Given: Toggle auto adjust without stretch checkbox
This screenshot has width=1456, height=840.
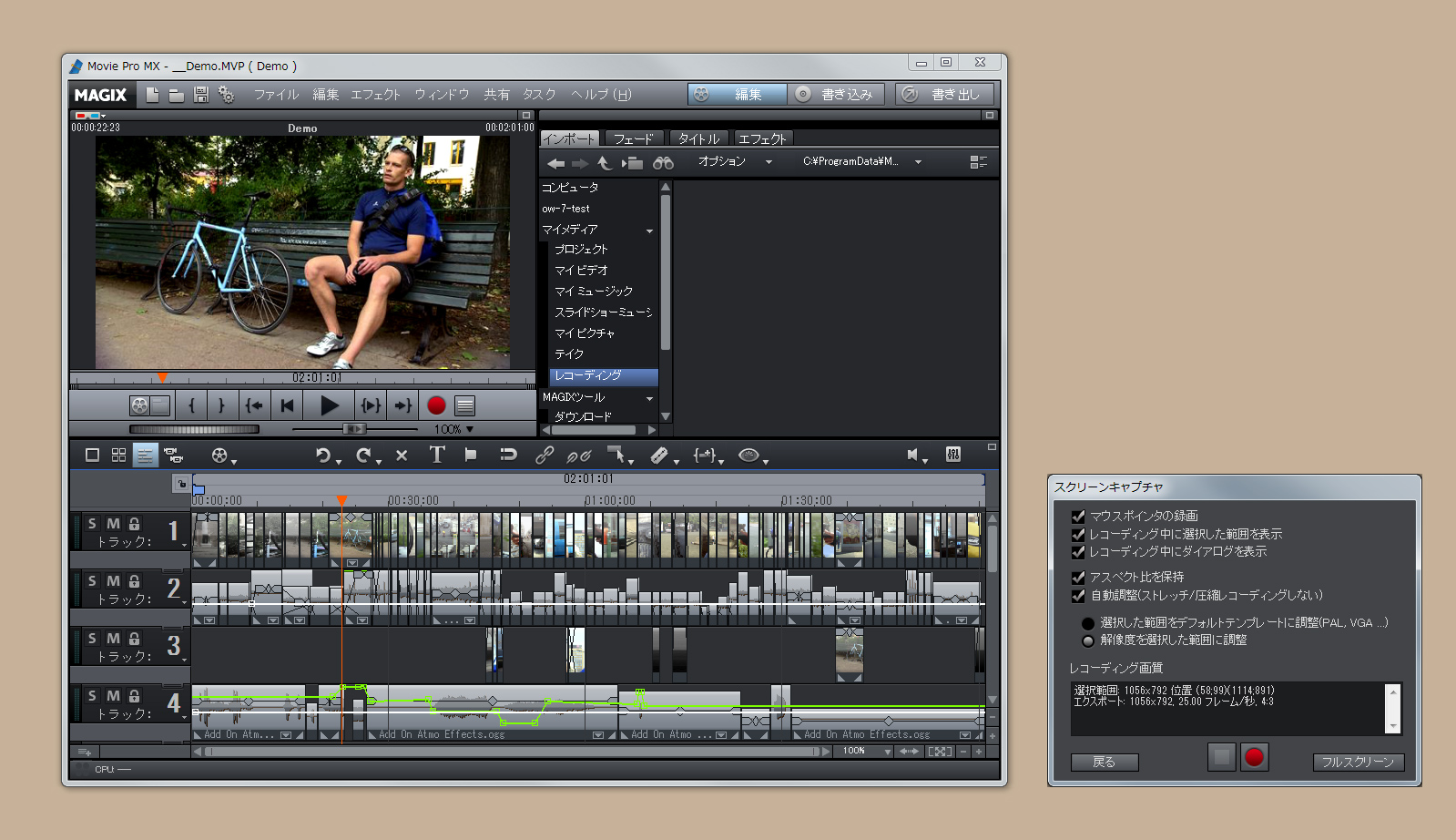Looking at the screenshot, I should 1078,595.
